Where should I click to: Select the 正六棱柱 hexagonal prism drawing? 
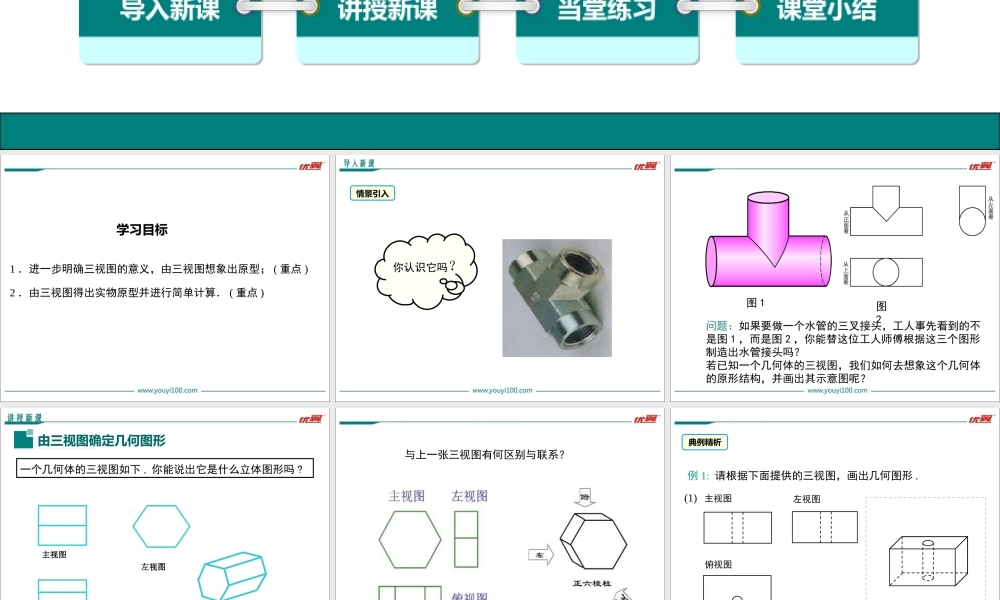[x=592, y=542]
